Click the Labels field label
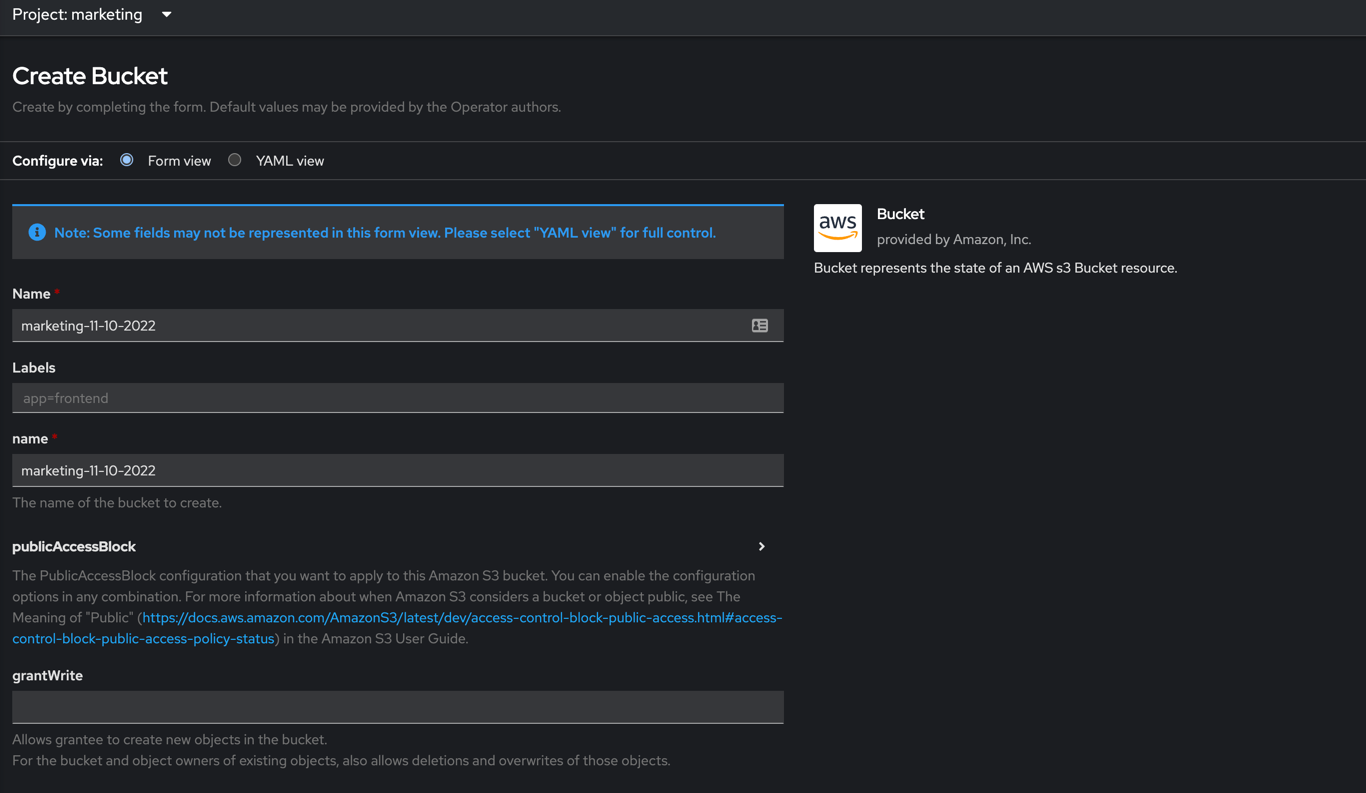 click(x=34, y=368)
